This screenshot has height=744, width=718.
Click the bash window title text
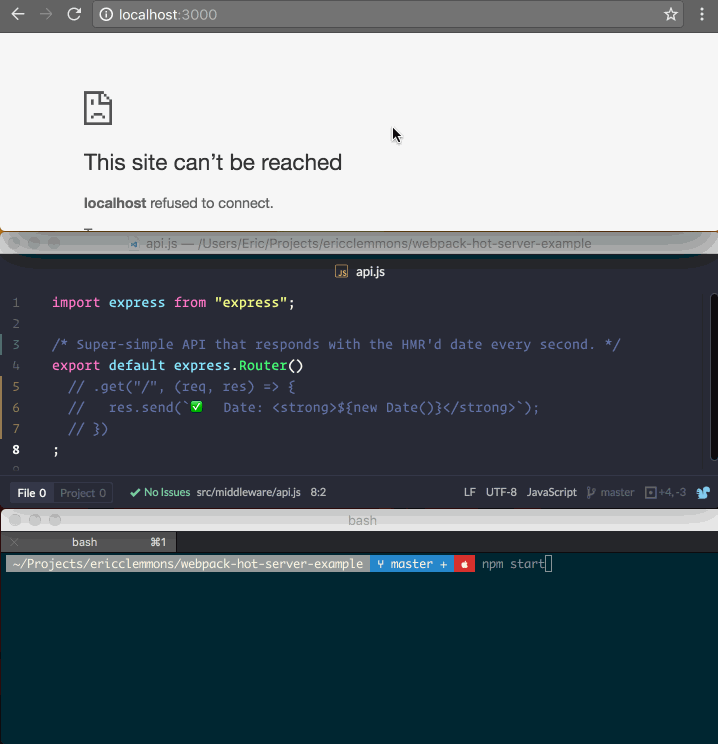click(x=363, y=521)
